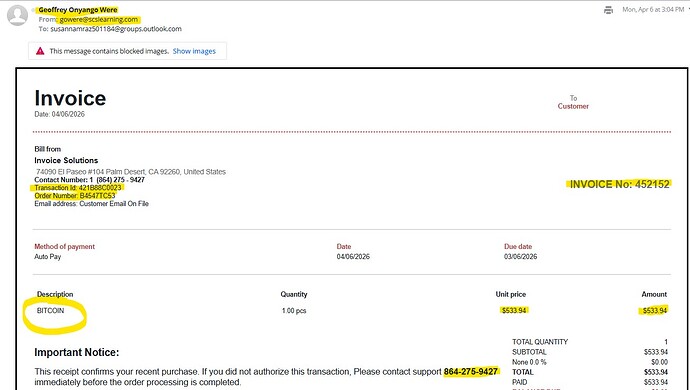Click the print icon near the date
Image resolution: width=690 pixels, height=390 pixels.
click(x=609, y=10)
